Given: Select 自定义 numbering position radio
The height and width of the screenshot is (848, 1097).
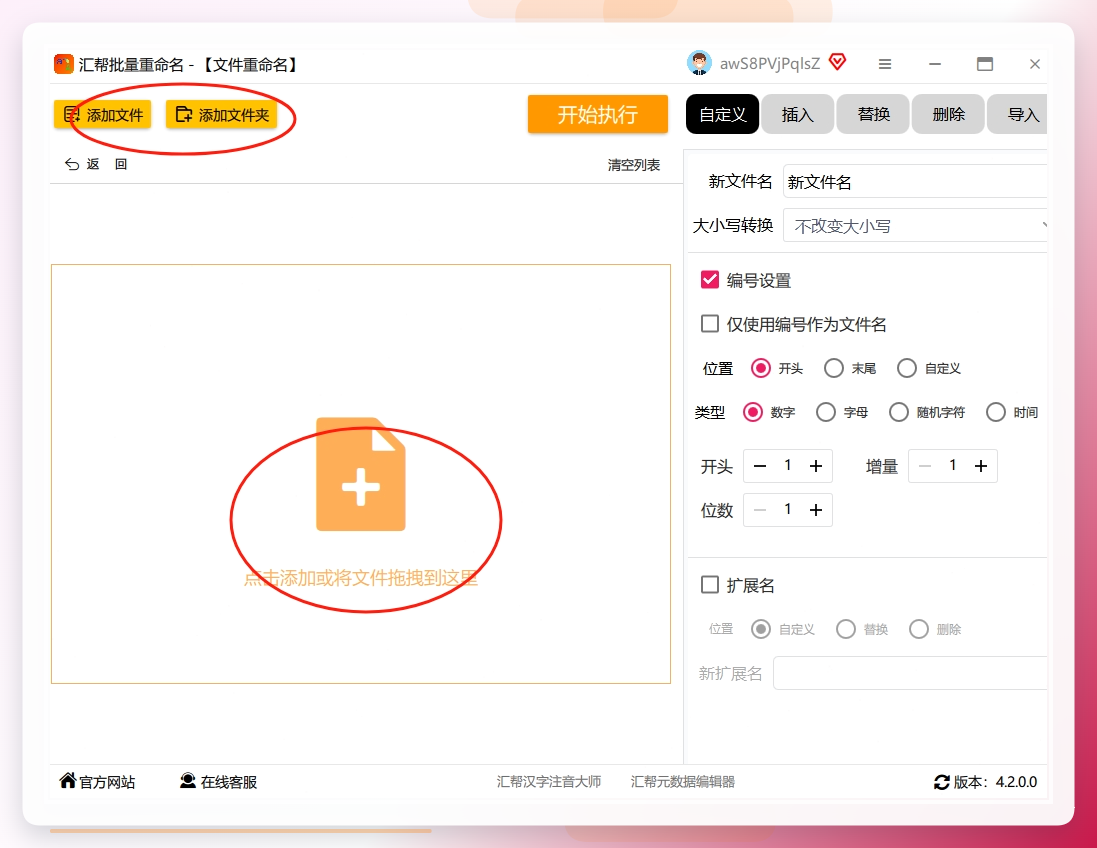Looking at the screenshot, I should pyautogui.click(x=907, y=368).
